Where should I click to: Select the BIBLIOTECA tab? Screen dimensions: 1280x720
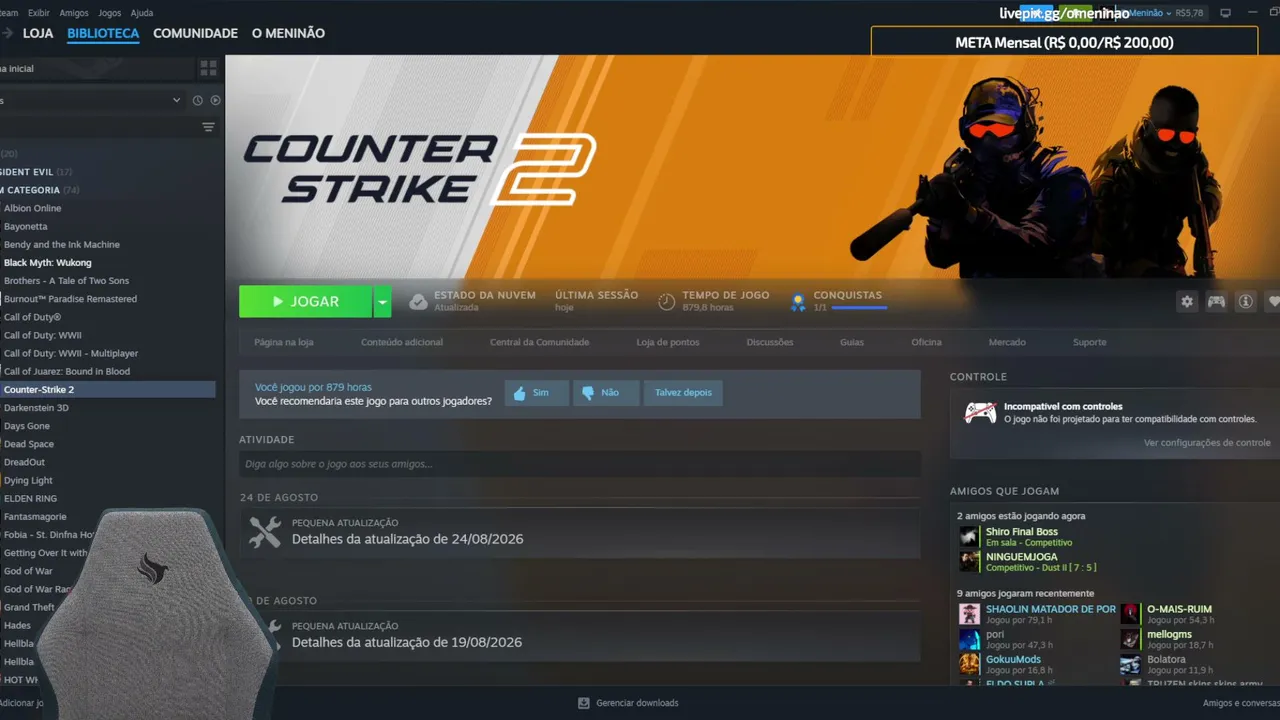pos(103,33)
